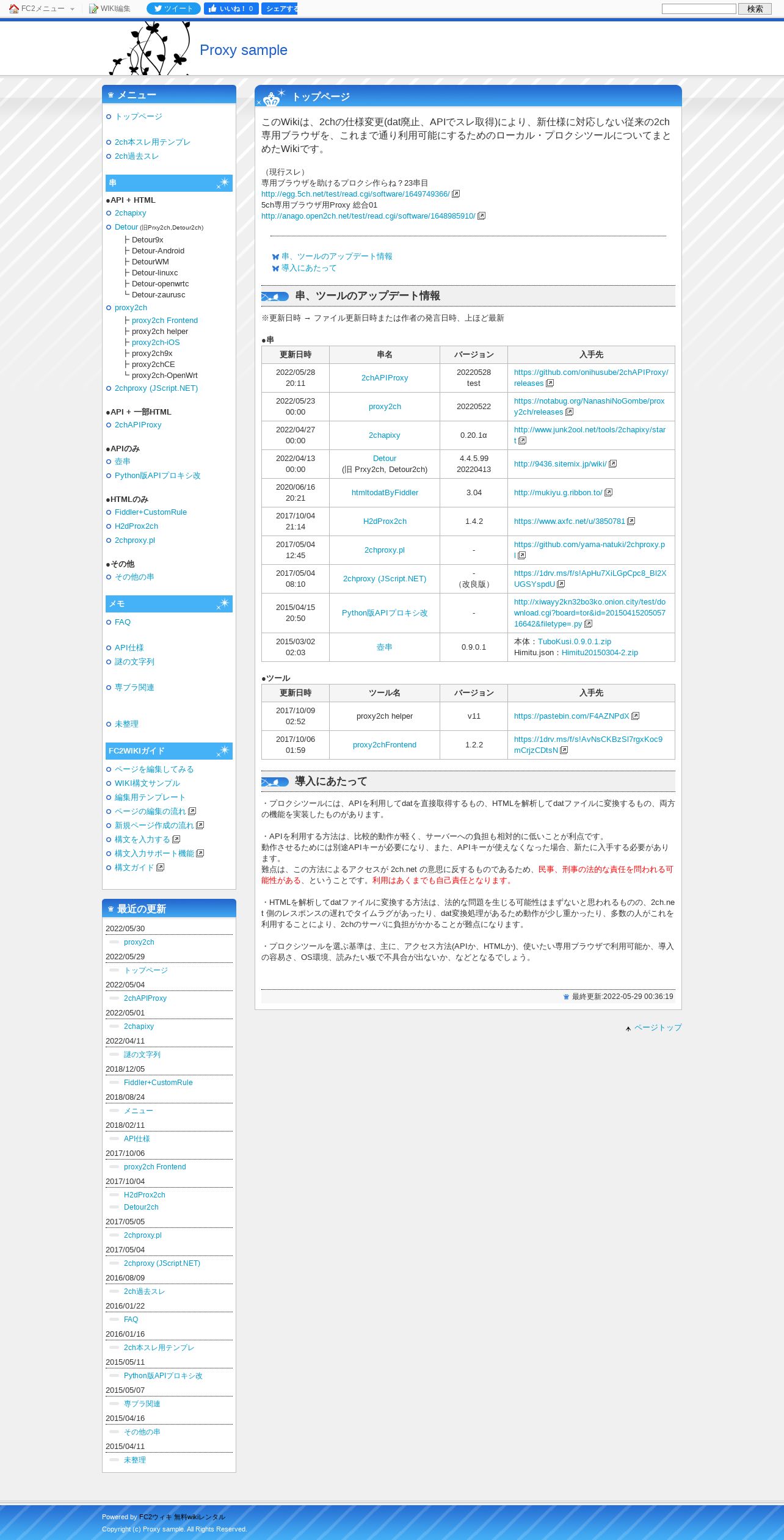784x1540 pixels.
Task: Open 2chAPIProxy in the sidebar
Action: (x=138, y=425)
